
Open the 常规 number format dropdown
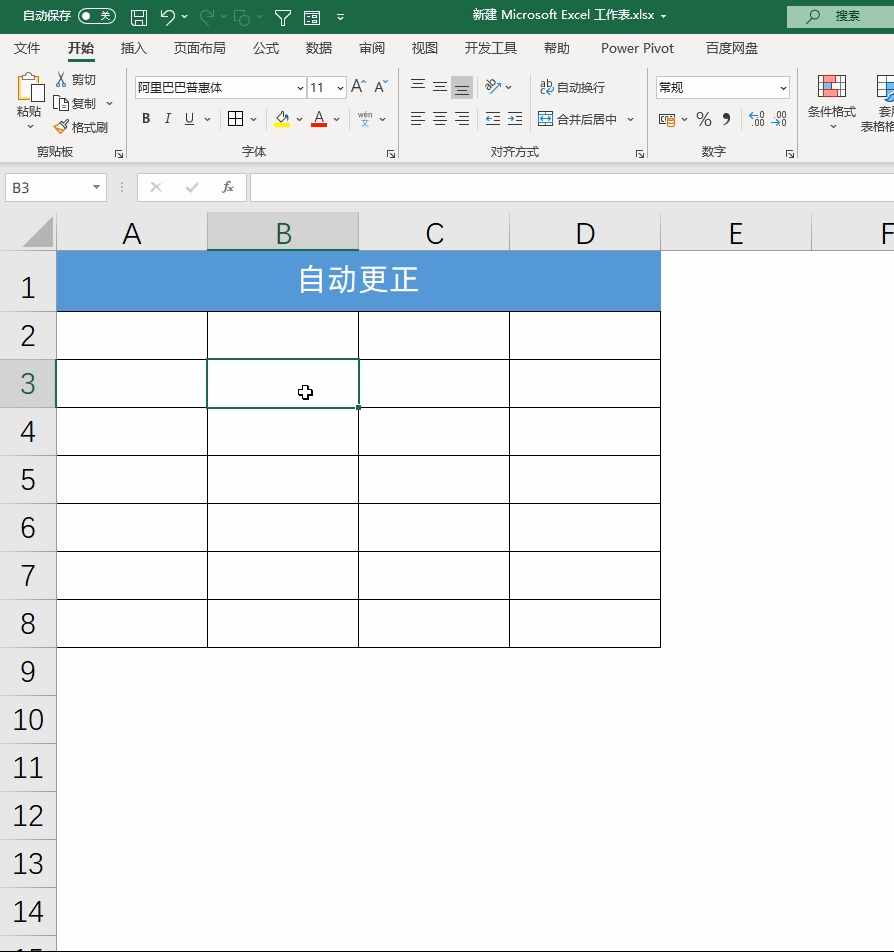pyautogui.click(x=783, y=88)
